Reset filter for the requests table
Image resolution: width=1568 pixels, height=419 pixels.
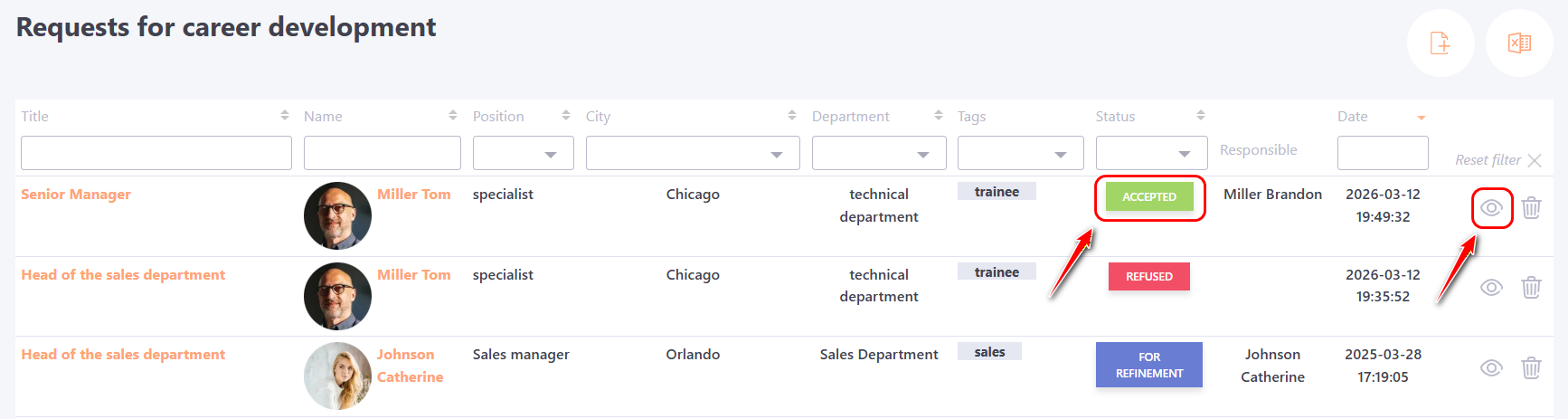point(1497,160)
